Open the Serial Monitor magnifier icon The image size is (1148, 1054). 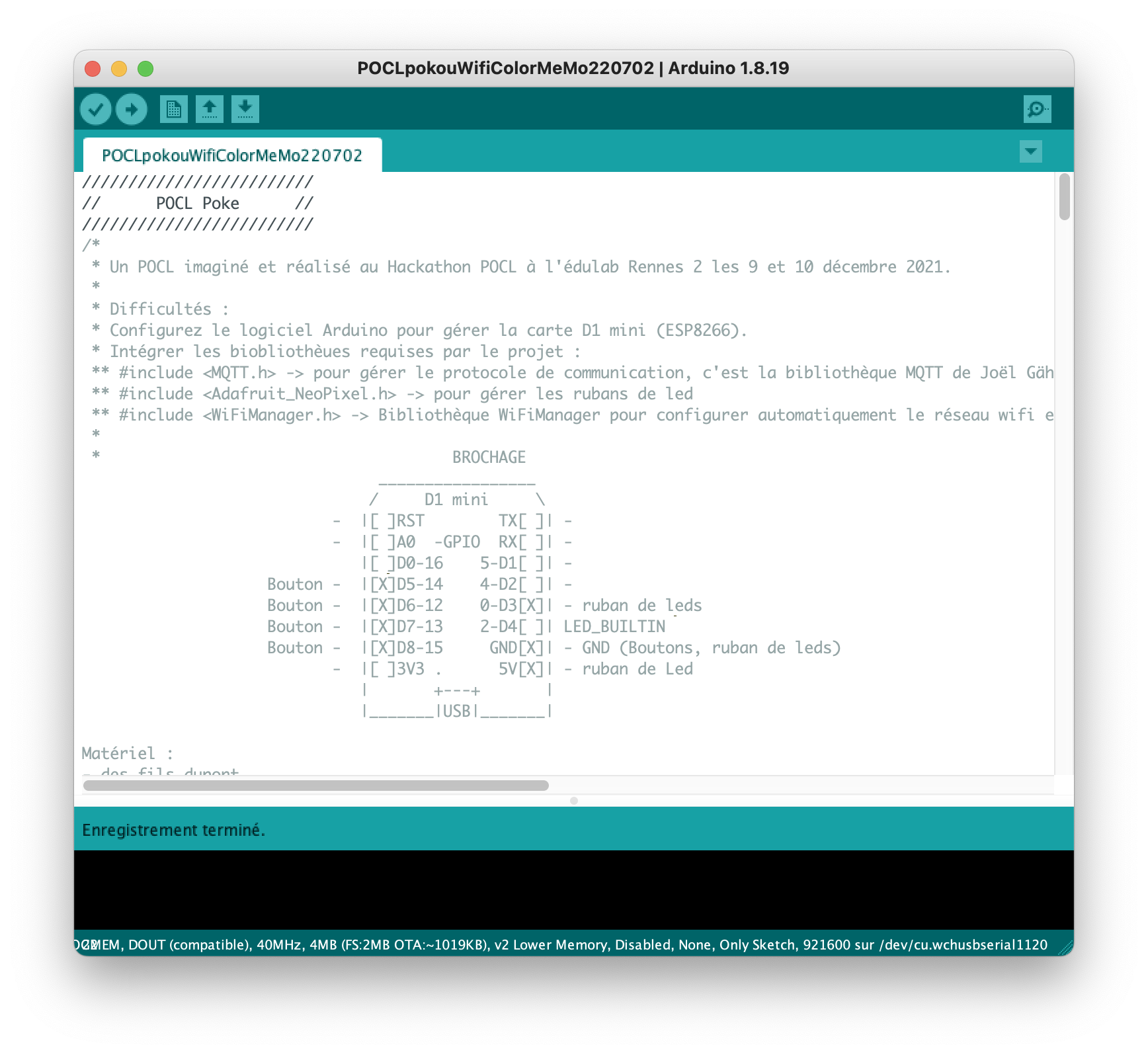[1036, 109]
